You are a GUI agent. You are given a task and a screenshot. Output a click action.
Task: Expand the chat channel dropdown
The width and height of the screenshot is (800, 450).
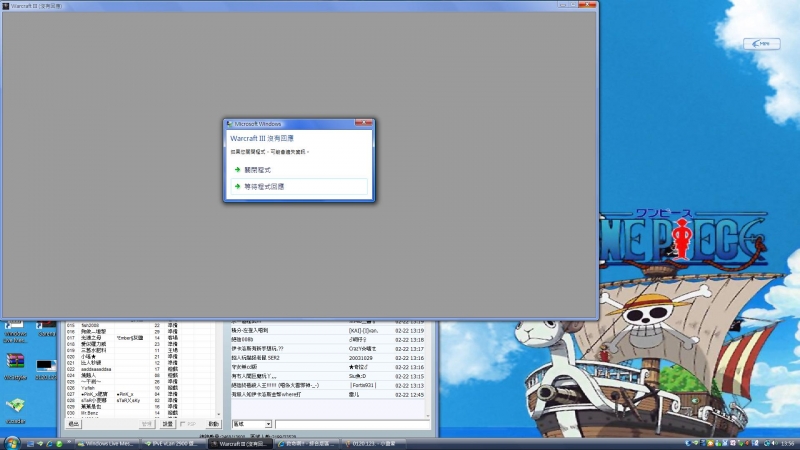pyautogui.click(x=268, y=424)
